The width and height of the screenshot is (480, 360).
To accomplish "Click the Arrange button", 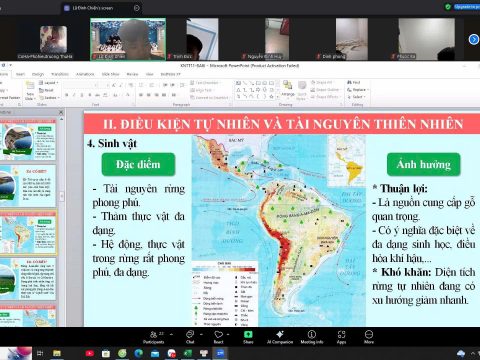I will coord(287,89).
